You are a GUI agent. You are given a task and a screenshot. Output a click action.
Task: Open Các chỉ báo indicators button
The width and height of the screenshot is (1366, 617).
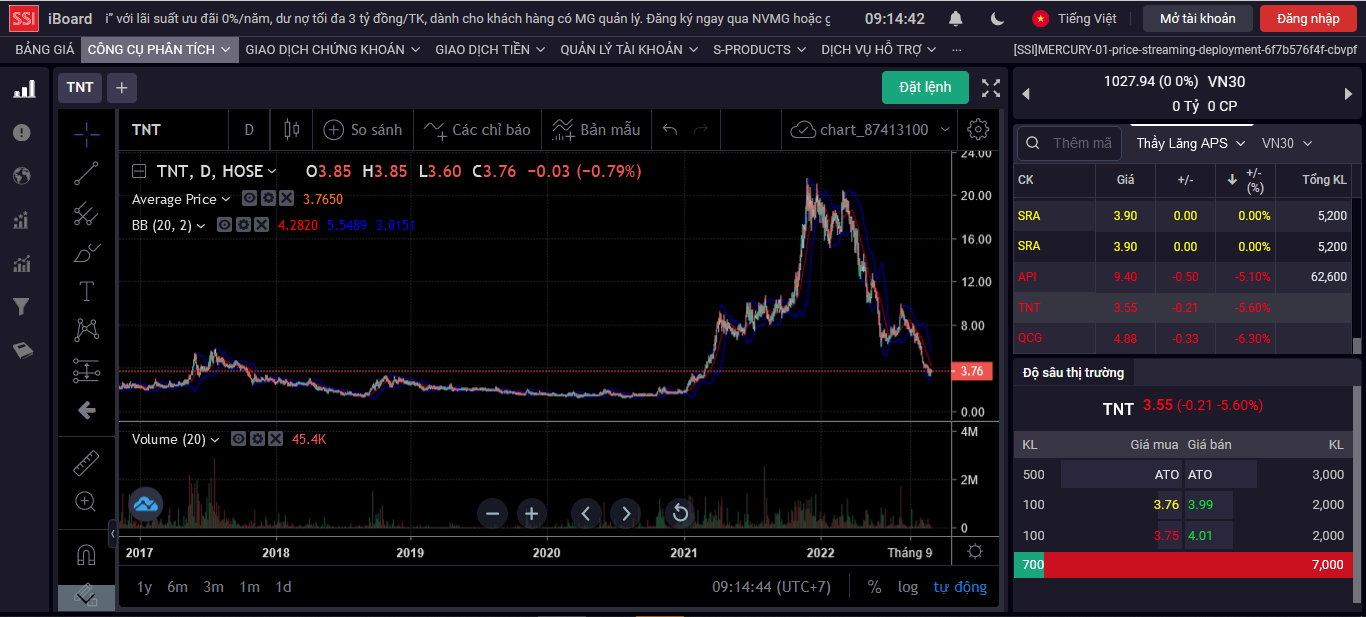pyautogui.click(x=477, y=130)
